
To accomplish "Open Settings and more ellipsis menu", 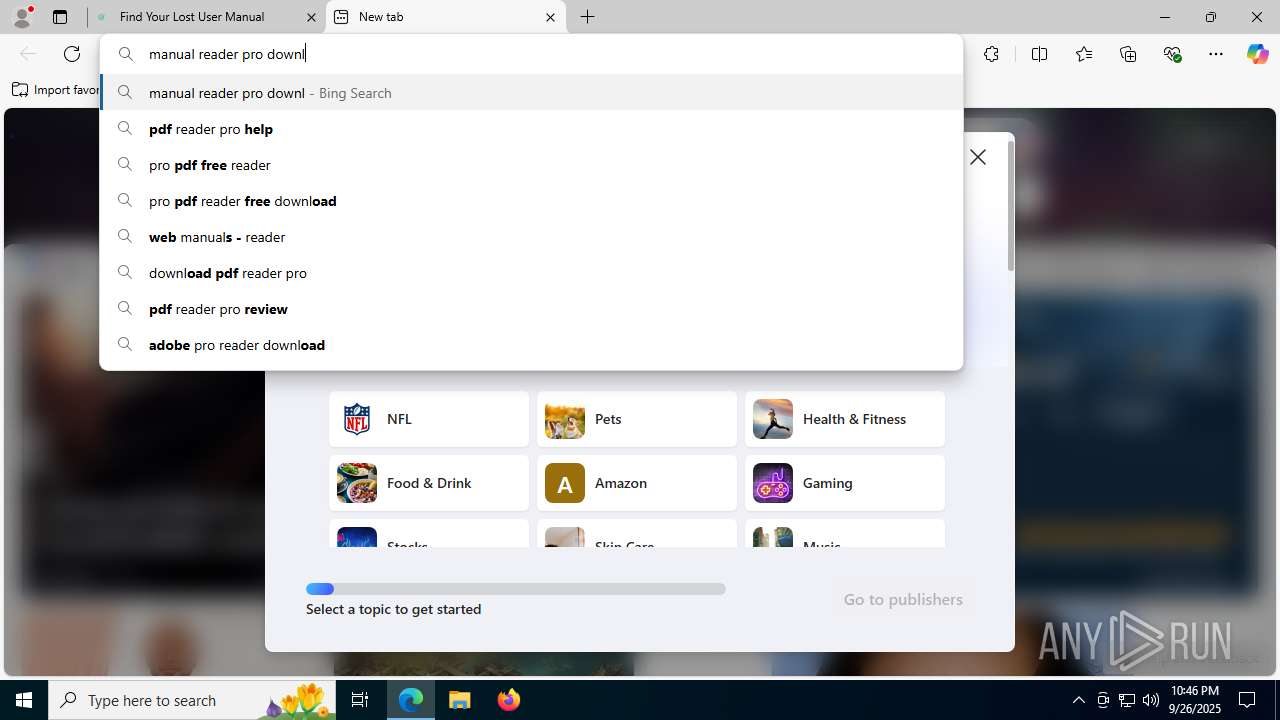I will click(1216, 54).
